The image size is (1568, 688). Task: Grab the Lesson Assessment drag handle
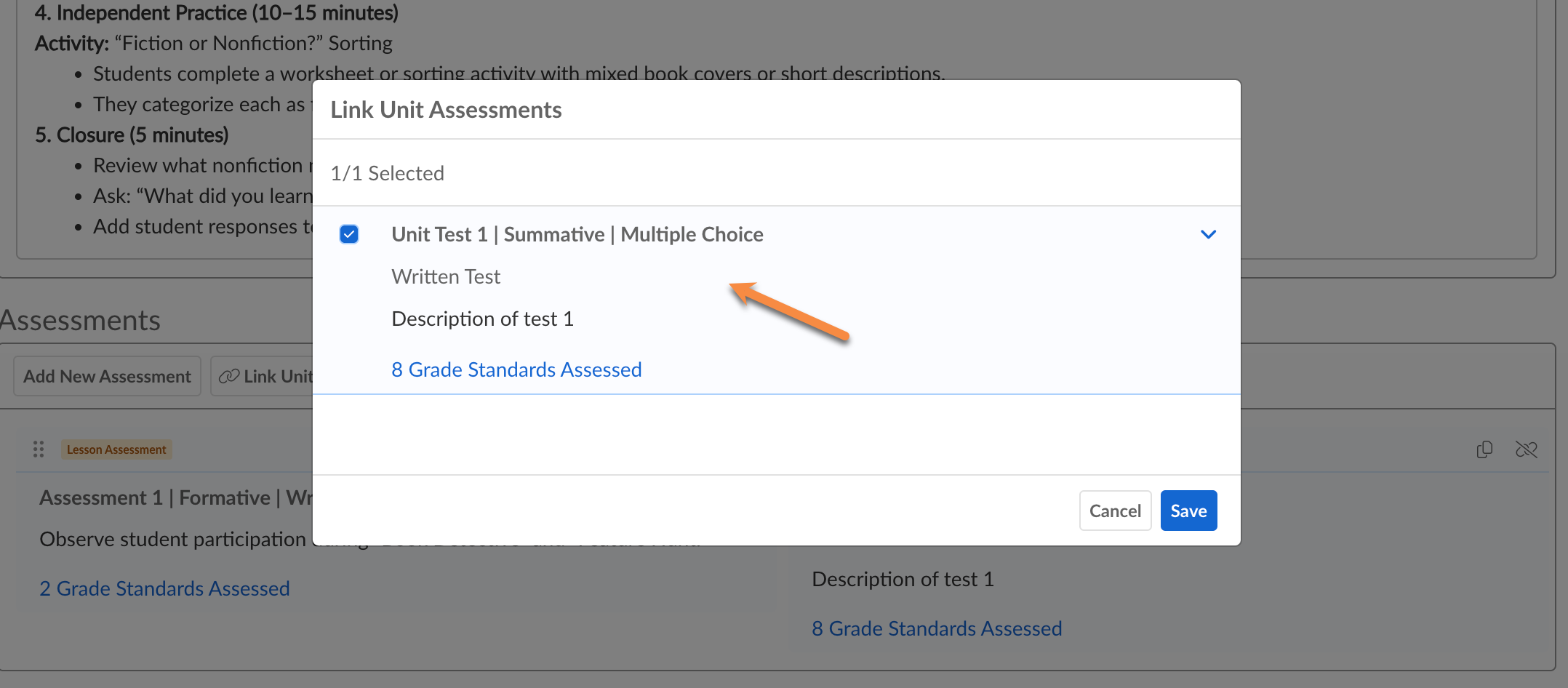click(x=39, y=449)
